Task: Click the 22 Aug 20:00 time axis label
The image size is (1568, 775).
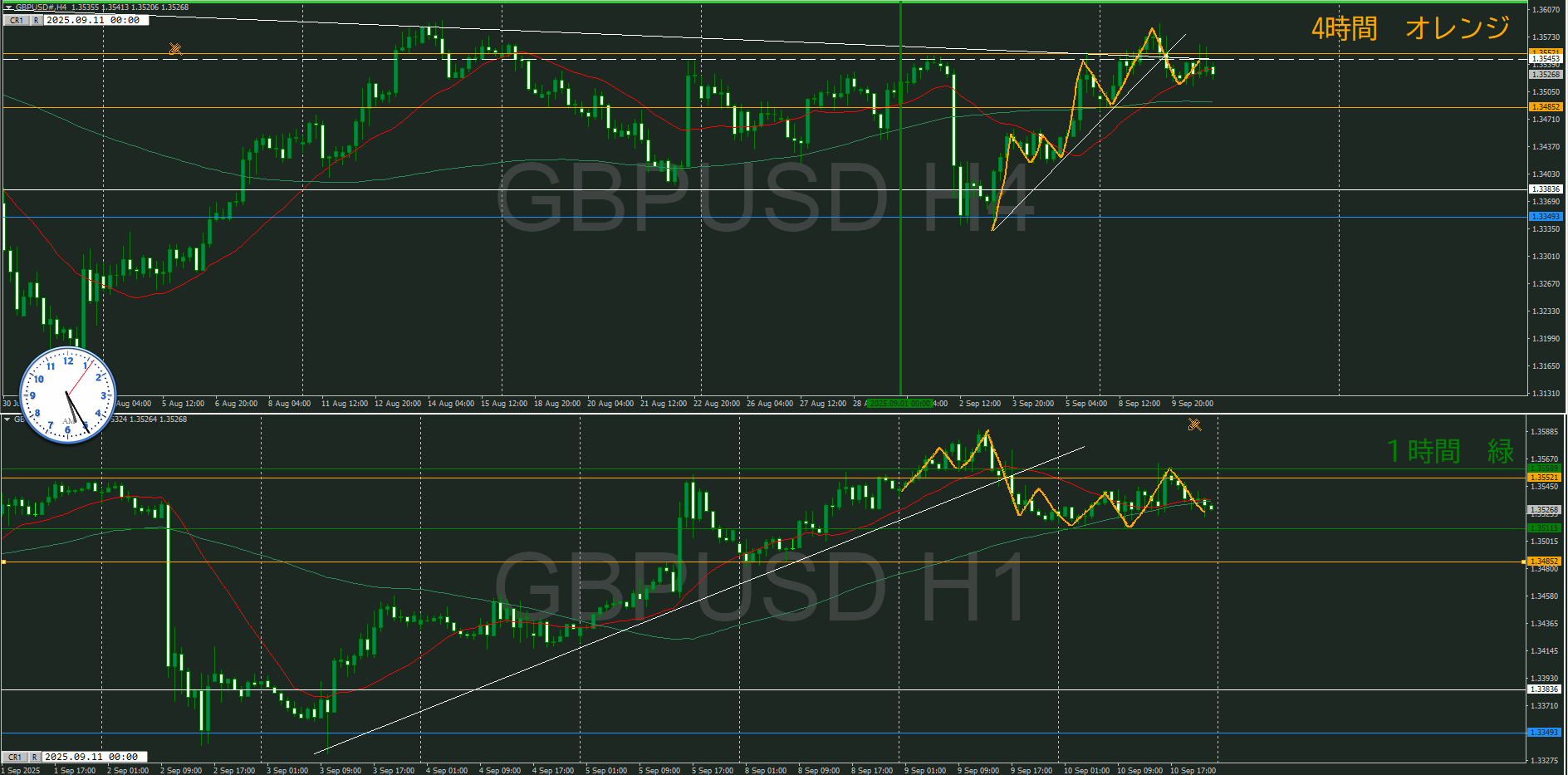Action: [x=717, y=404]
